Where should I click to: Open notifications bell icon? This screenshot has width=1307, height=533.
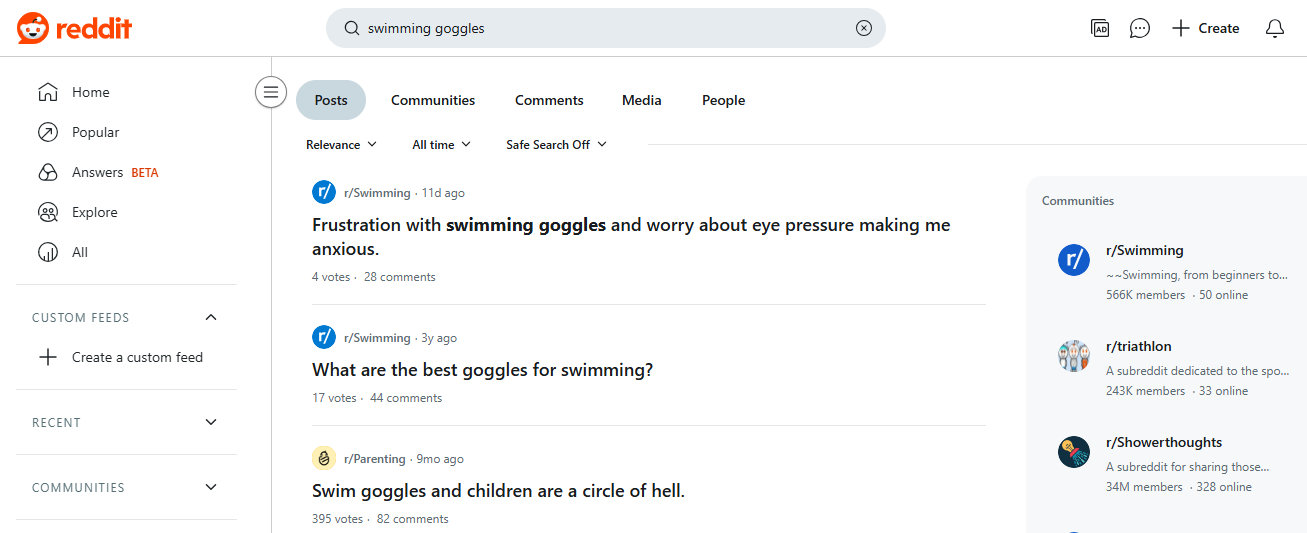pos(1274,28)
